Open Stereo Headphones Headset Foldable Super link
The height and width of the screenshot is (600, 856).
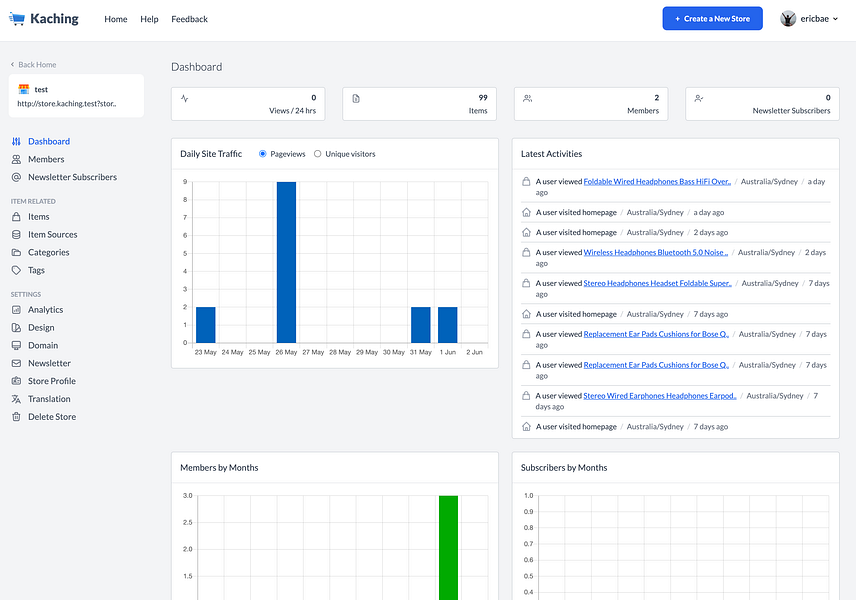coord(657,283)
